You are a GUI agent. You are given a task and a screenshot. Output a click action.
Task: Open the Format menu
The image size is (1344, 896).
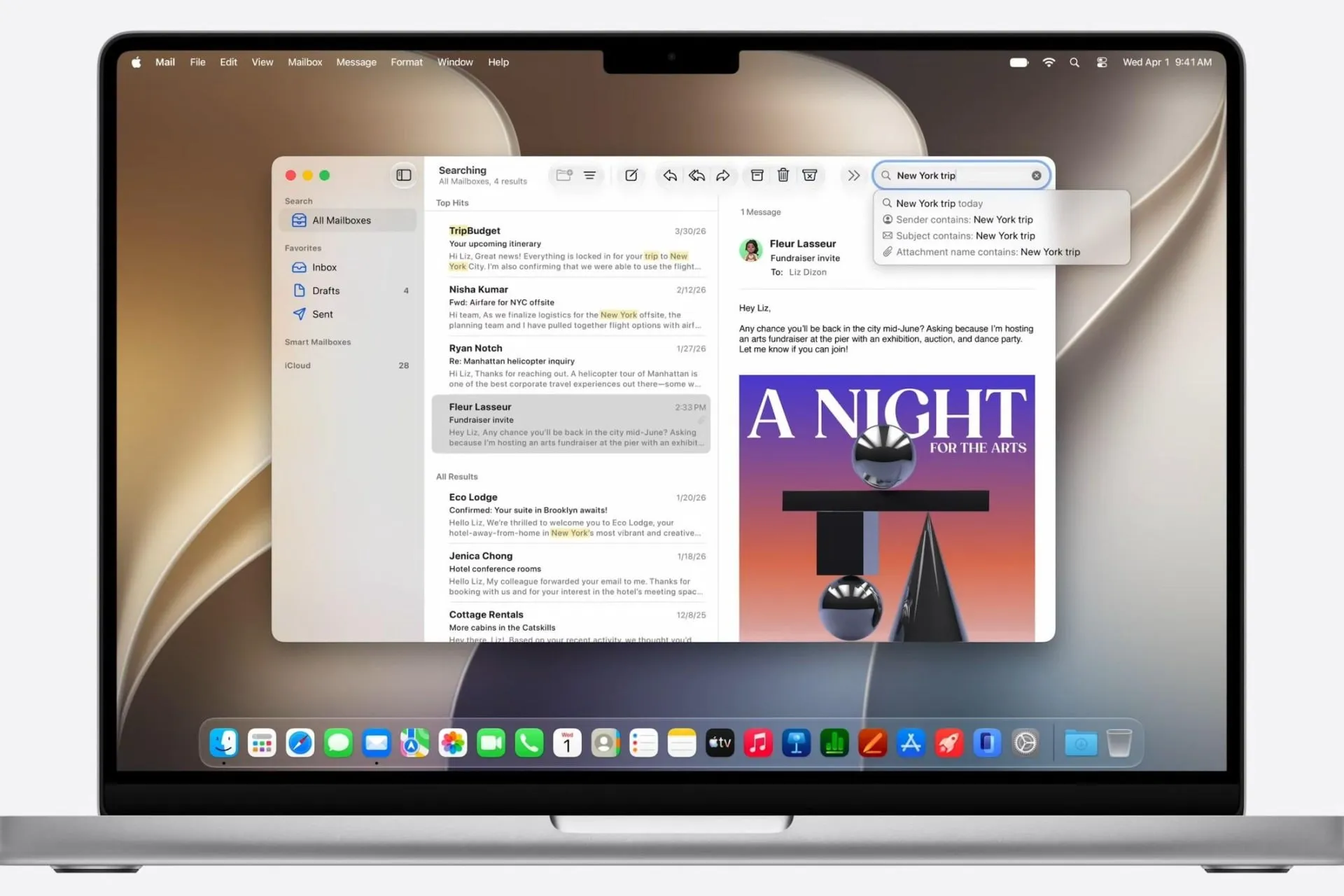[407, 62]
